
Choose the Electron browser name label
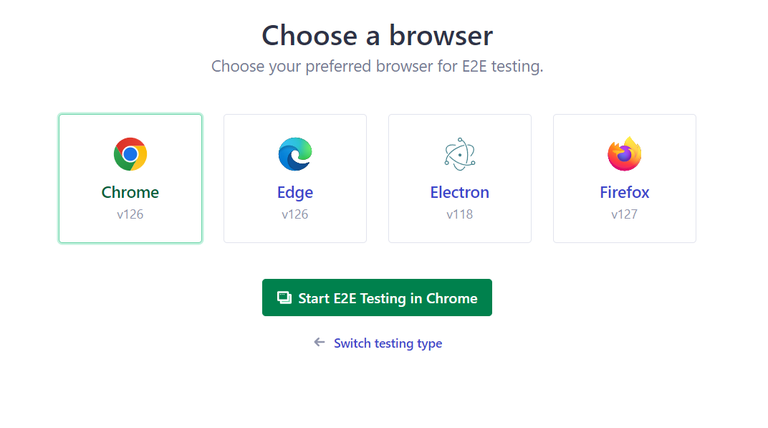click(x=460, y=192)
